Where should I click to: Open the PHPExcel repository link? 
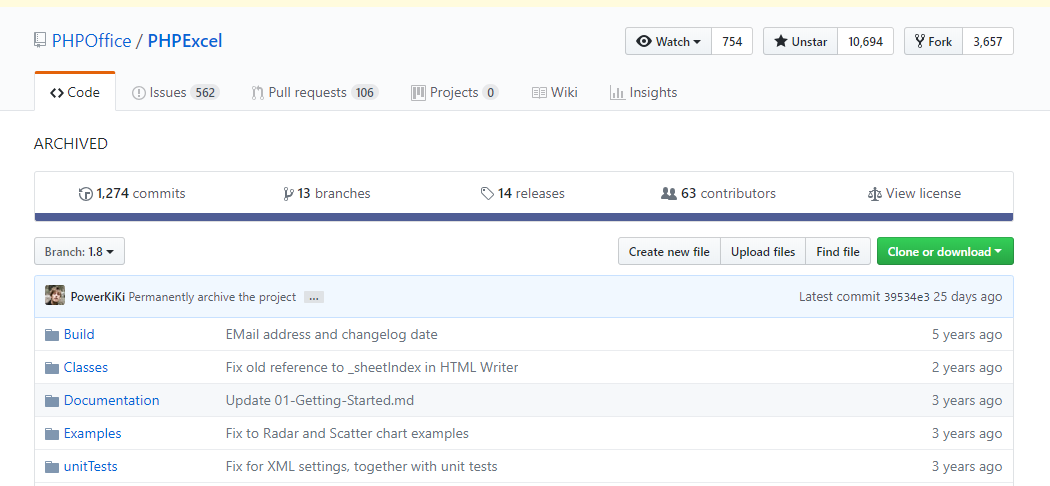185,41
